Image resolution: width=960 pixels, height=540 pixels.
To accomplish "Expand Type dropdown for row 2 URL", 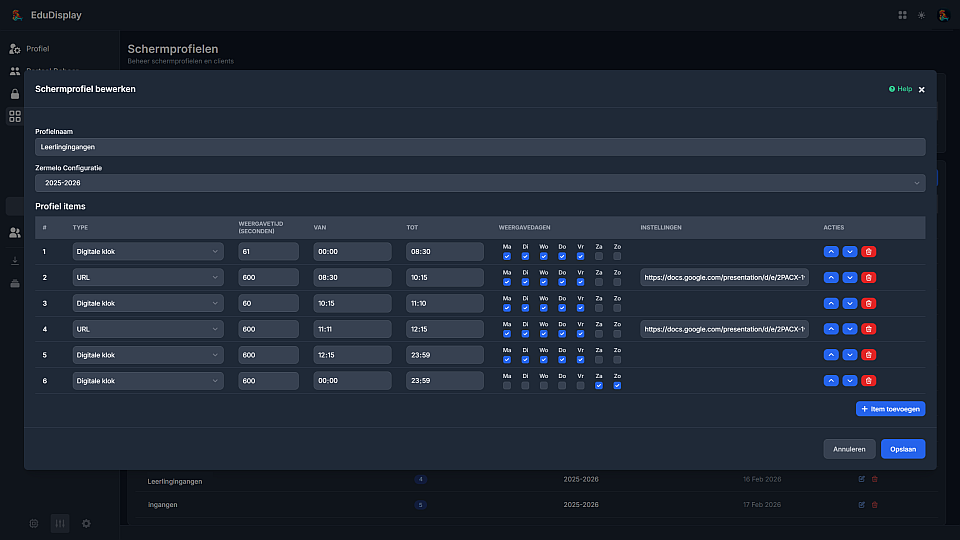I will coord(148,278).
